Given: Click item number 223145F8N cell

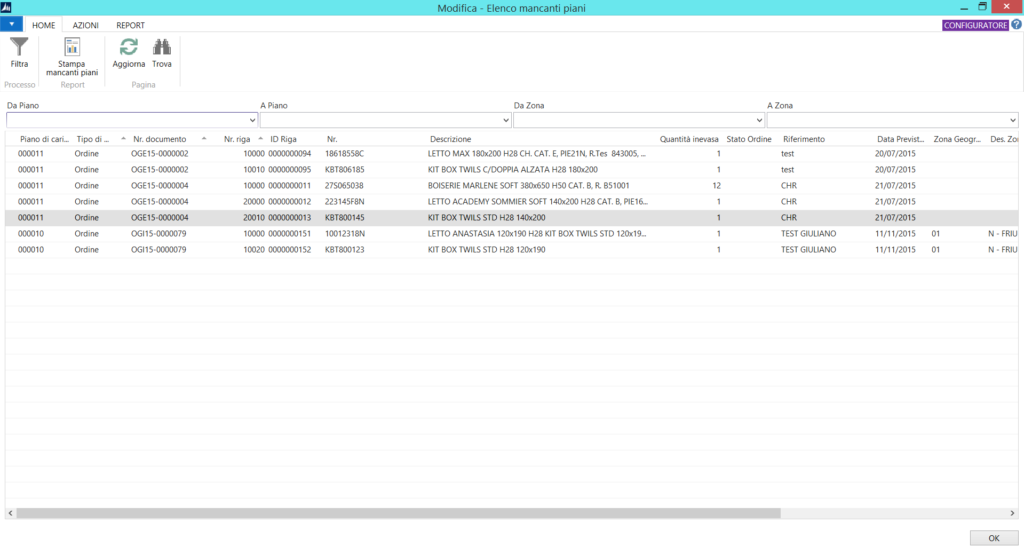Looking at the screenshot, I should [345, 202].
